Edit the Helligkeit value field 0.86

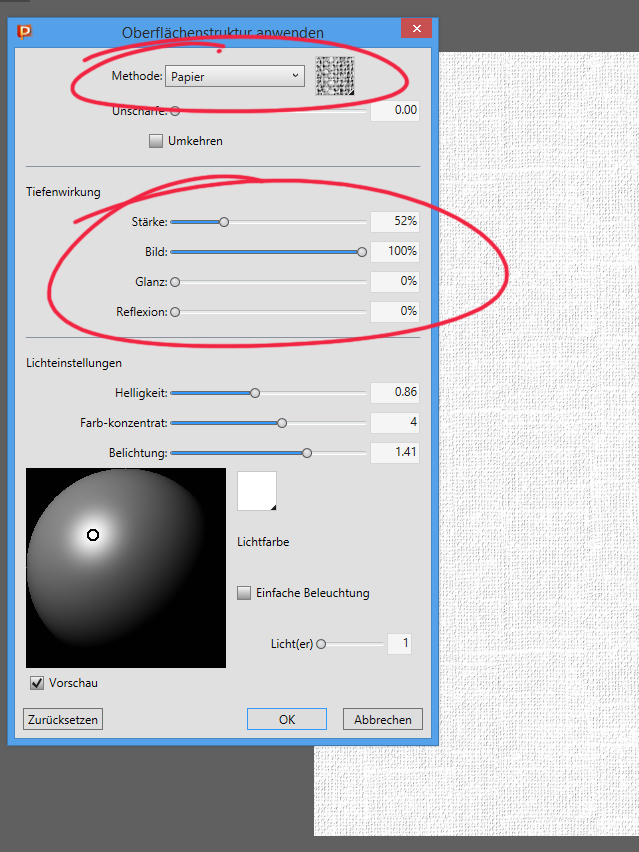click(395, 392)
